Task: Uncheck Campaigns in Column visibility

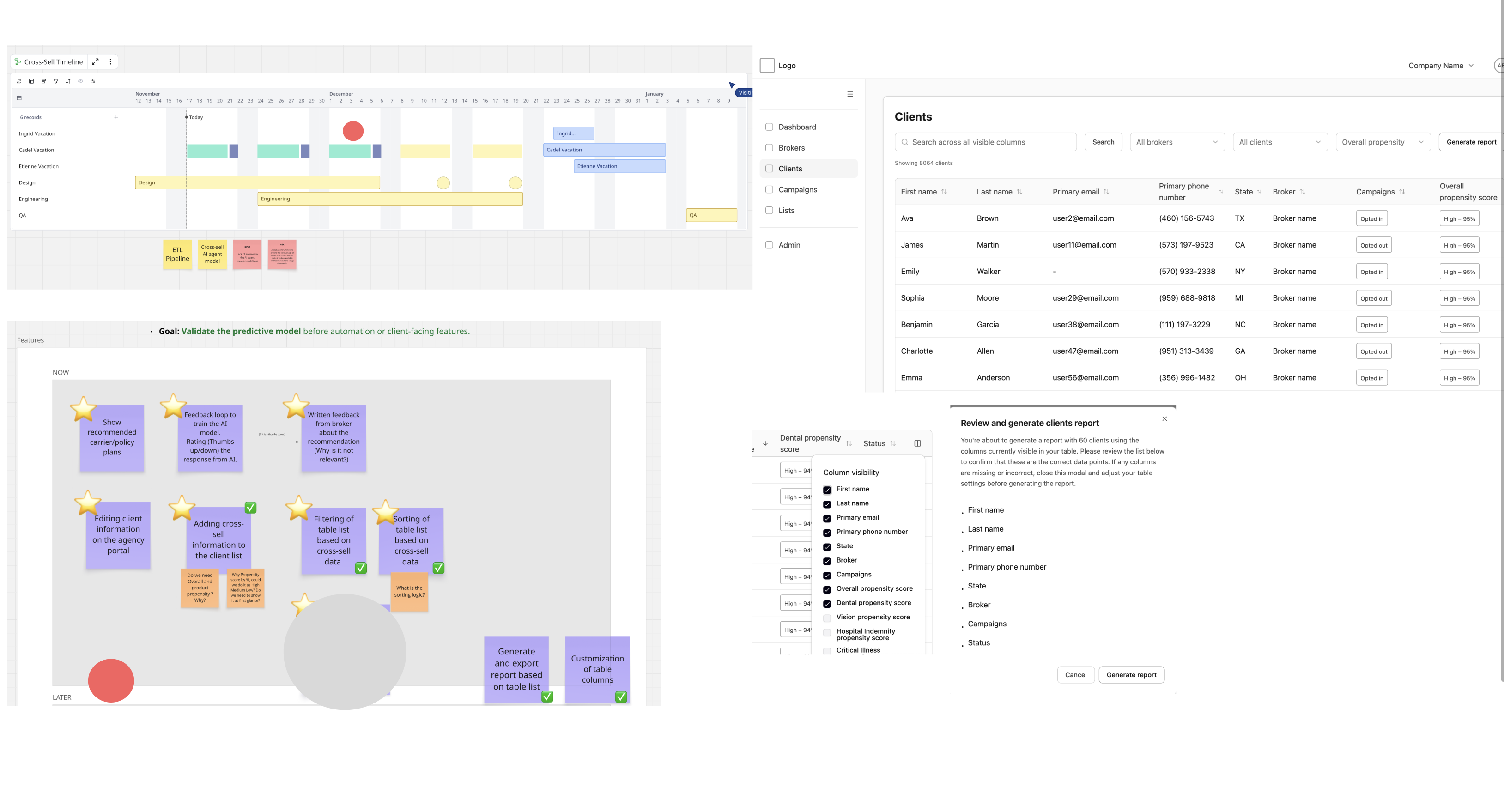Action: [827, 576]
